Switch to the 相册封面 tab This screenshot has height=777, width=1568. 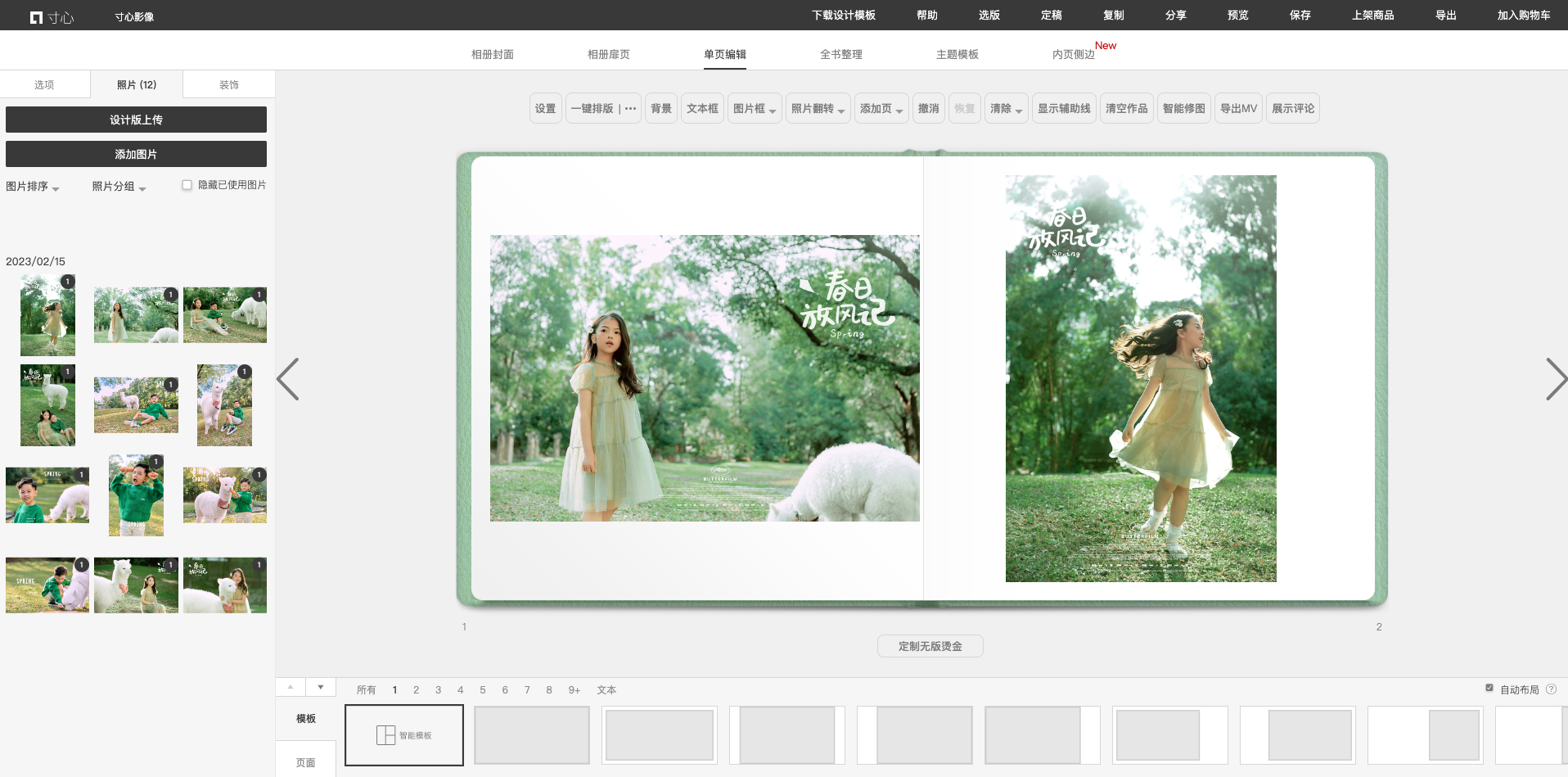(x=493, y=55)
